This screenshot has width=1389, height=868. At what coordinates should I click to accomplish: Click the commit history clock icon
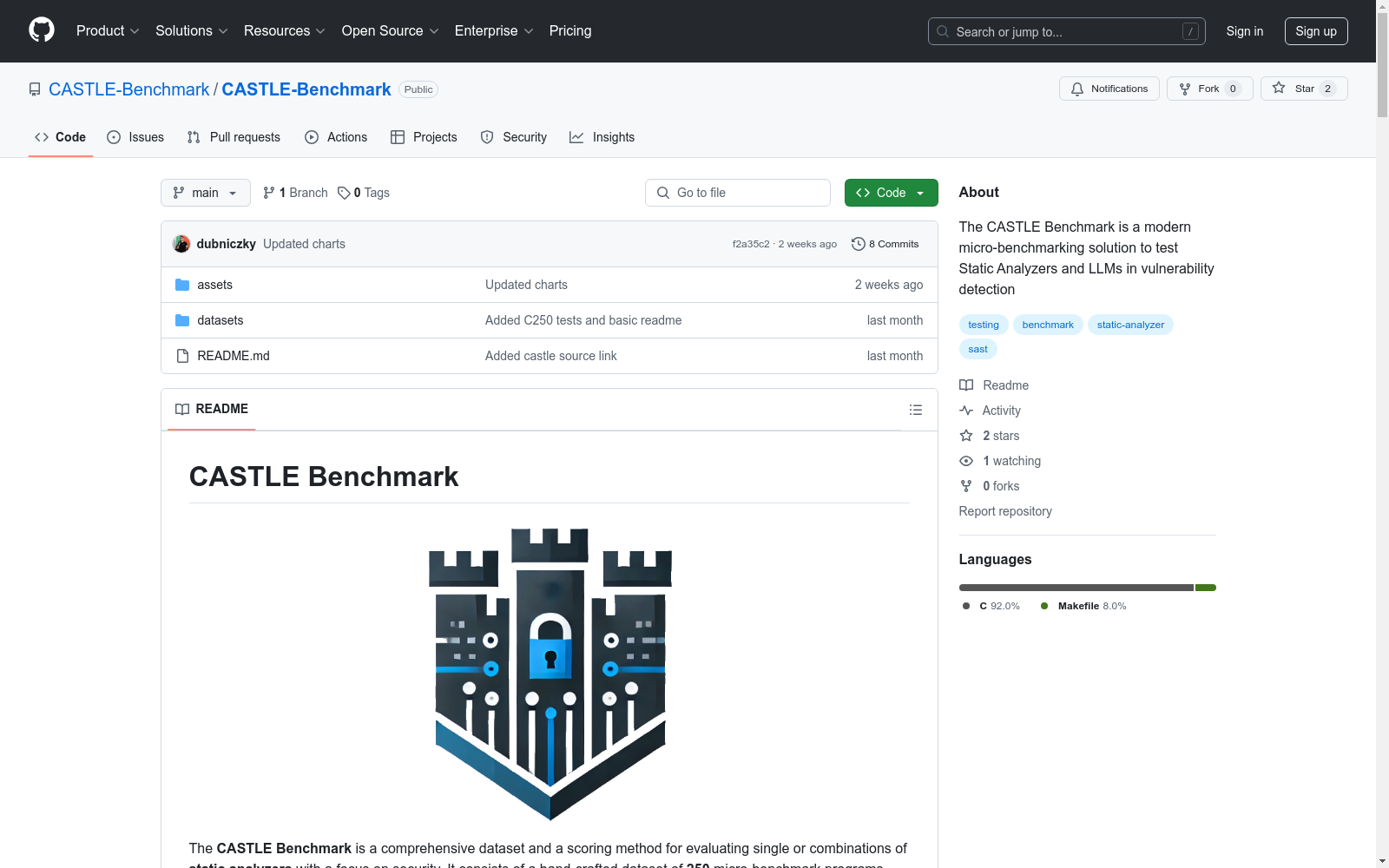tap(859, 244)
